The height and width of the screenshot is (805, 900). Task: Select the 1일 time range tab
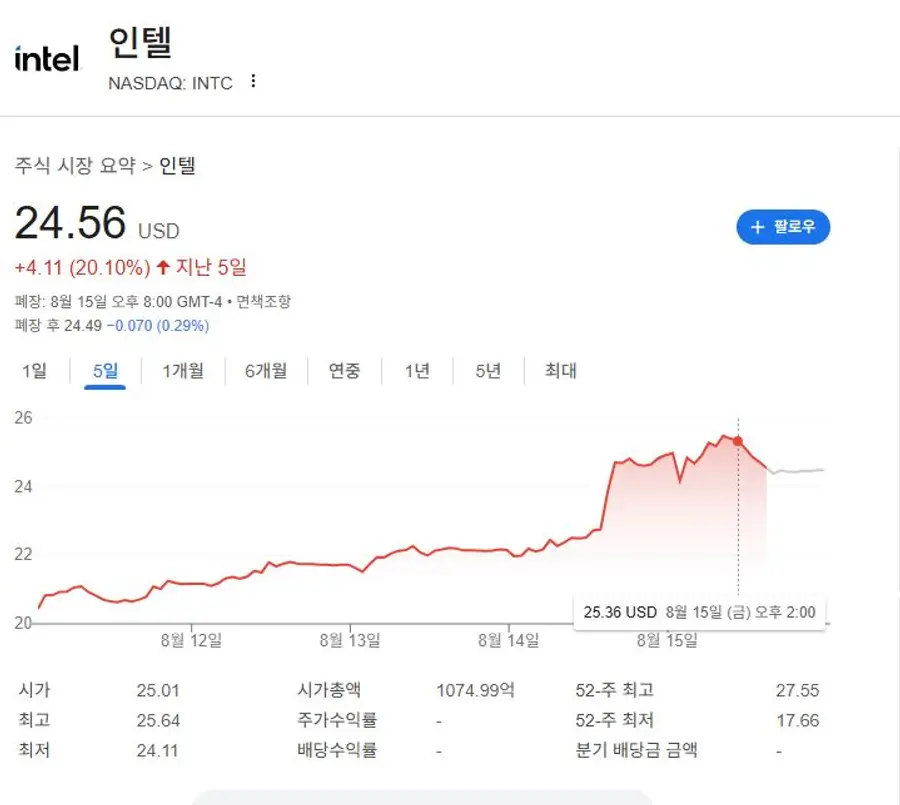click(35, 371)
